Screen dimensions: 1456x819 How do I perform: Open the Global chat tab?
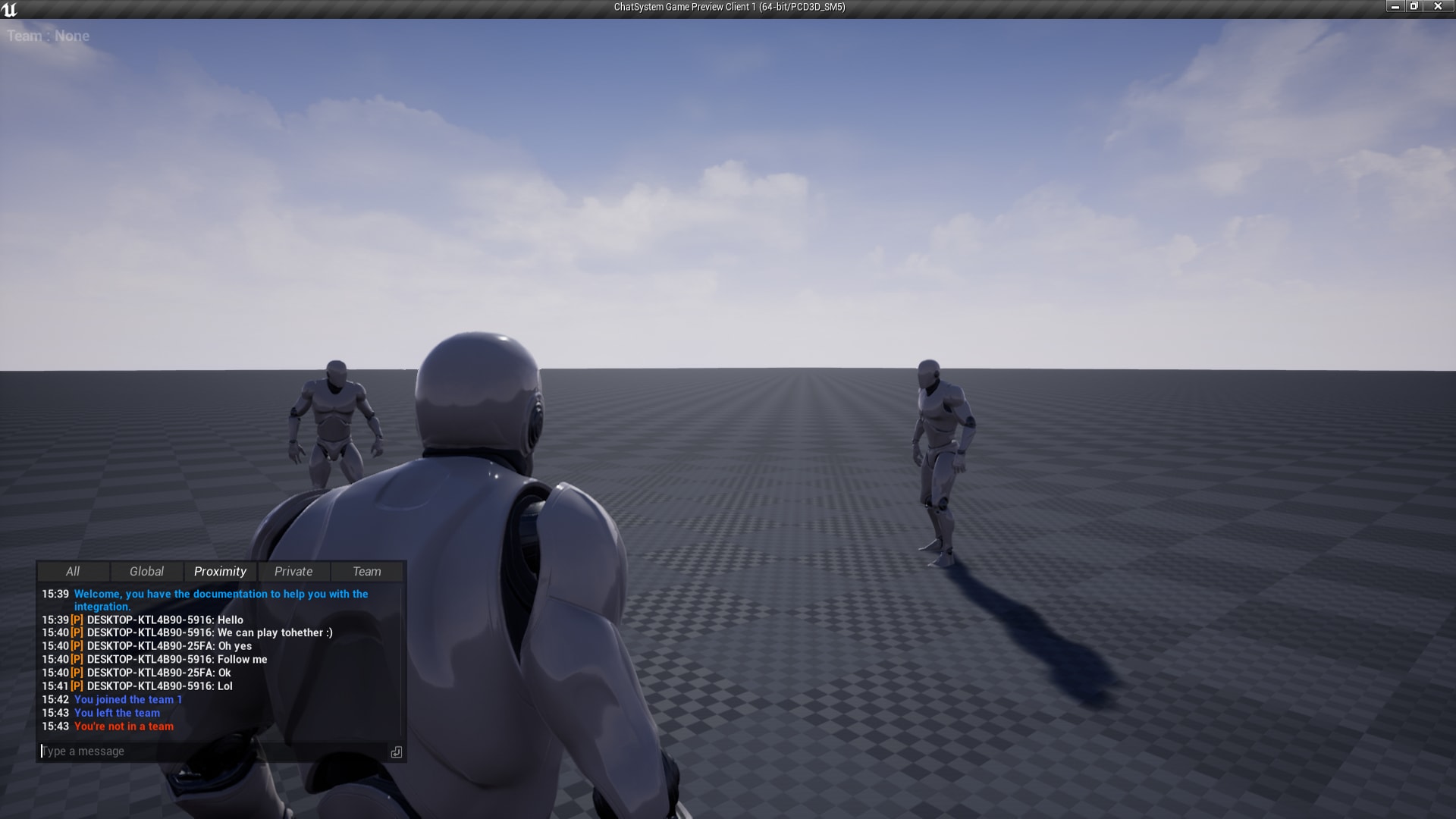[x=146, y=571]
